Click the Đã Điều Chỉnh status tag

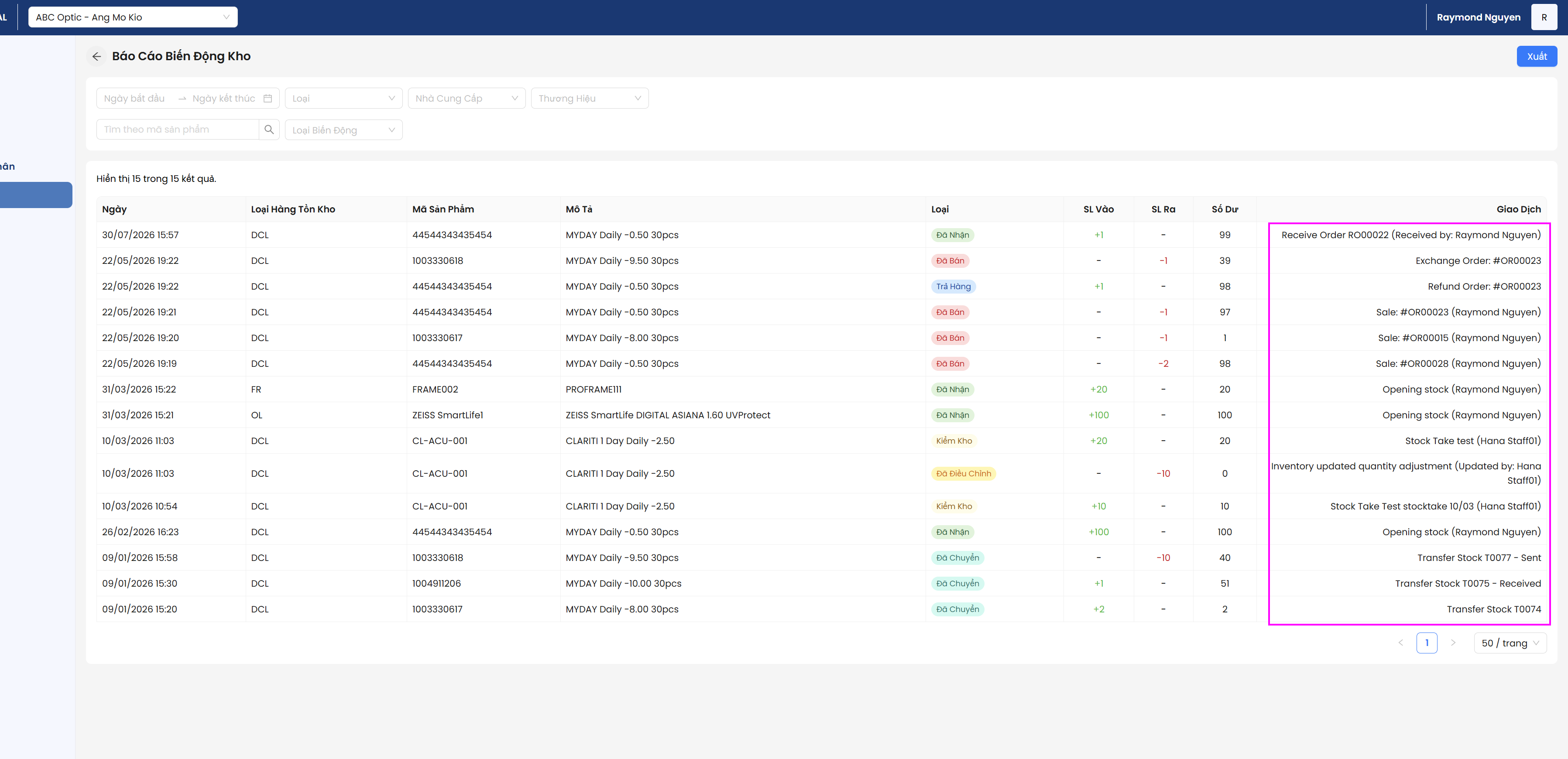coord(963,474)
